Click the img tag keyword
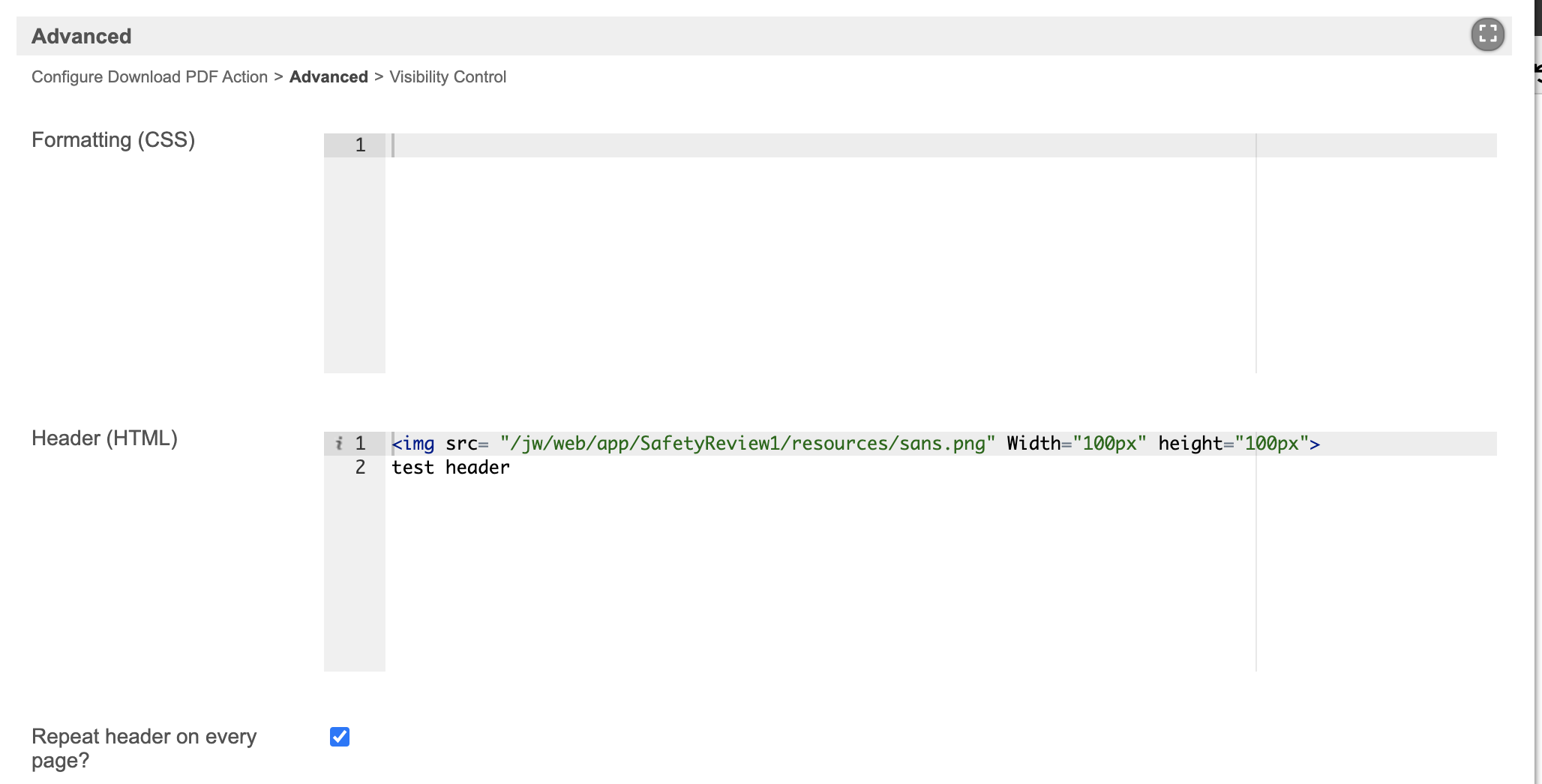This screenshot has height=784, width=1542. (x=418, y=444)
